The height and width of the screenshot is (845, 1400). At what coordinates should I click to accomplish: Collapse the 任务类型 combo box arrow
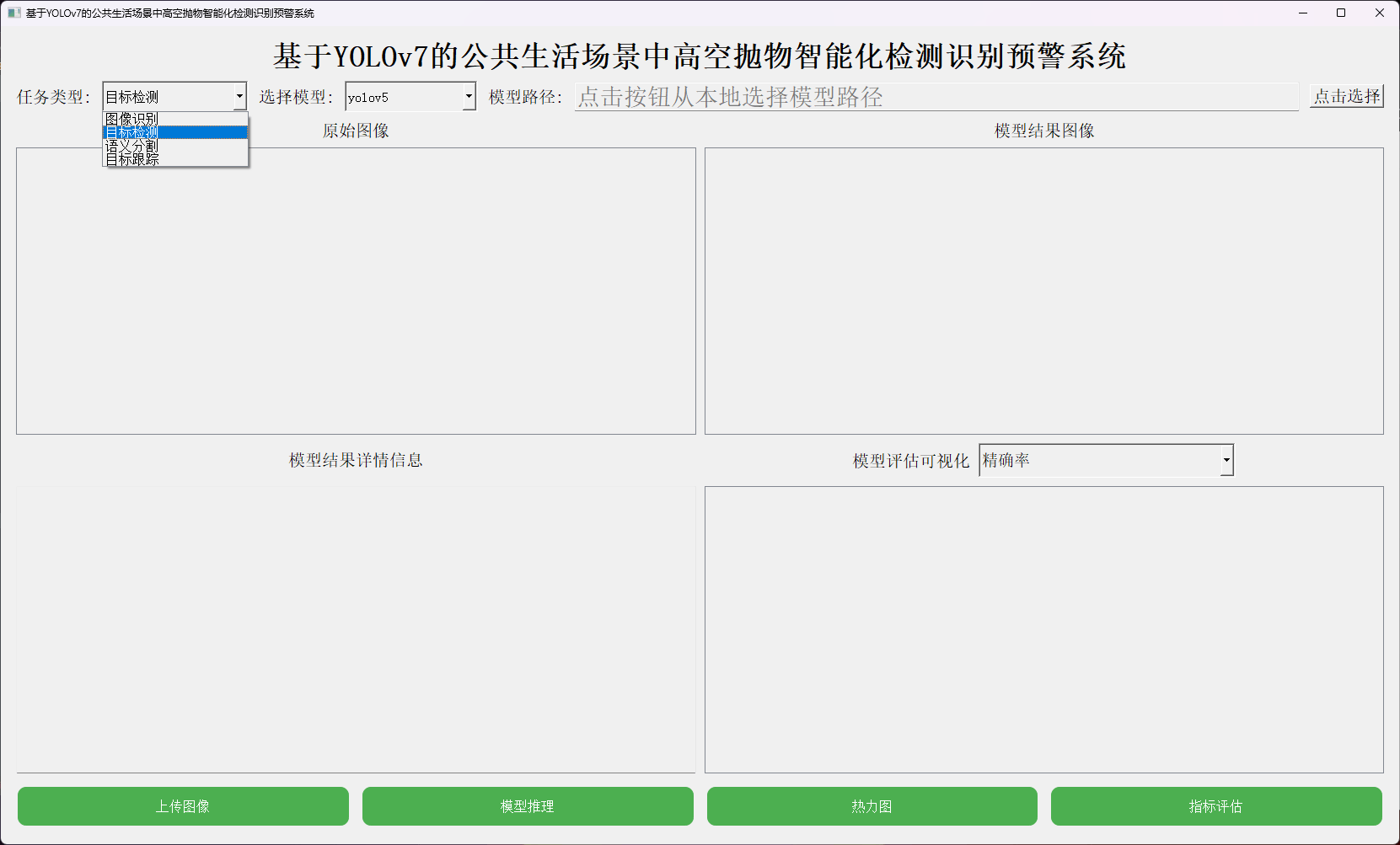point(239,97)
